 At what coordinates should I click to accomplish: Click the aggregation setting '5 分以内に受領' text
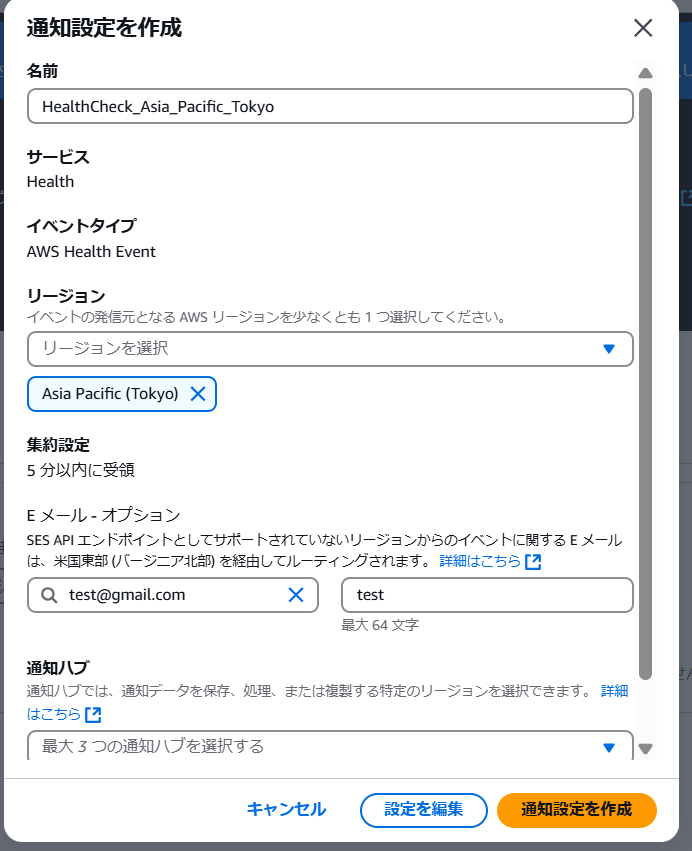click(x=80, y=470)
